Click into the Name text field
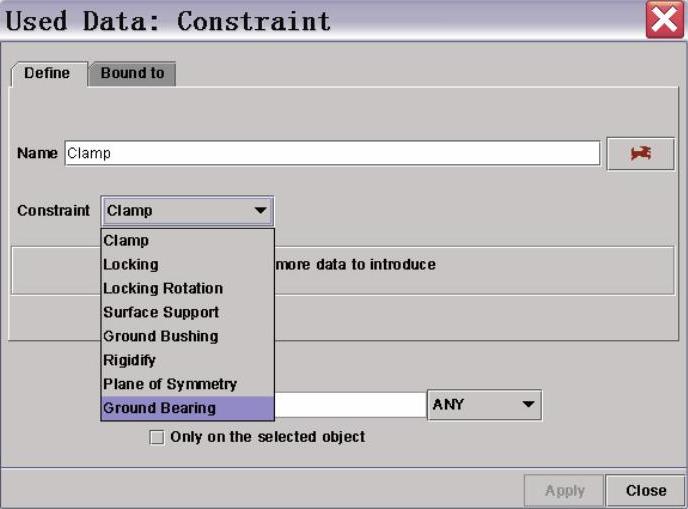The image size is (688, 509). tap(332, 153)
